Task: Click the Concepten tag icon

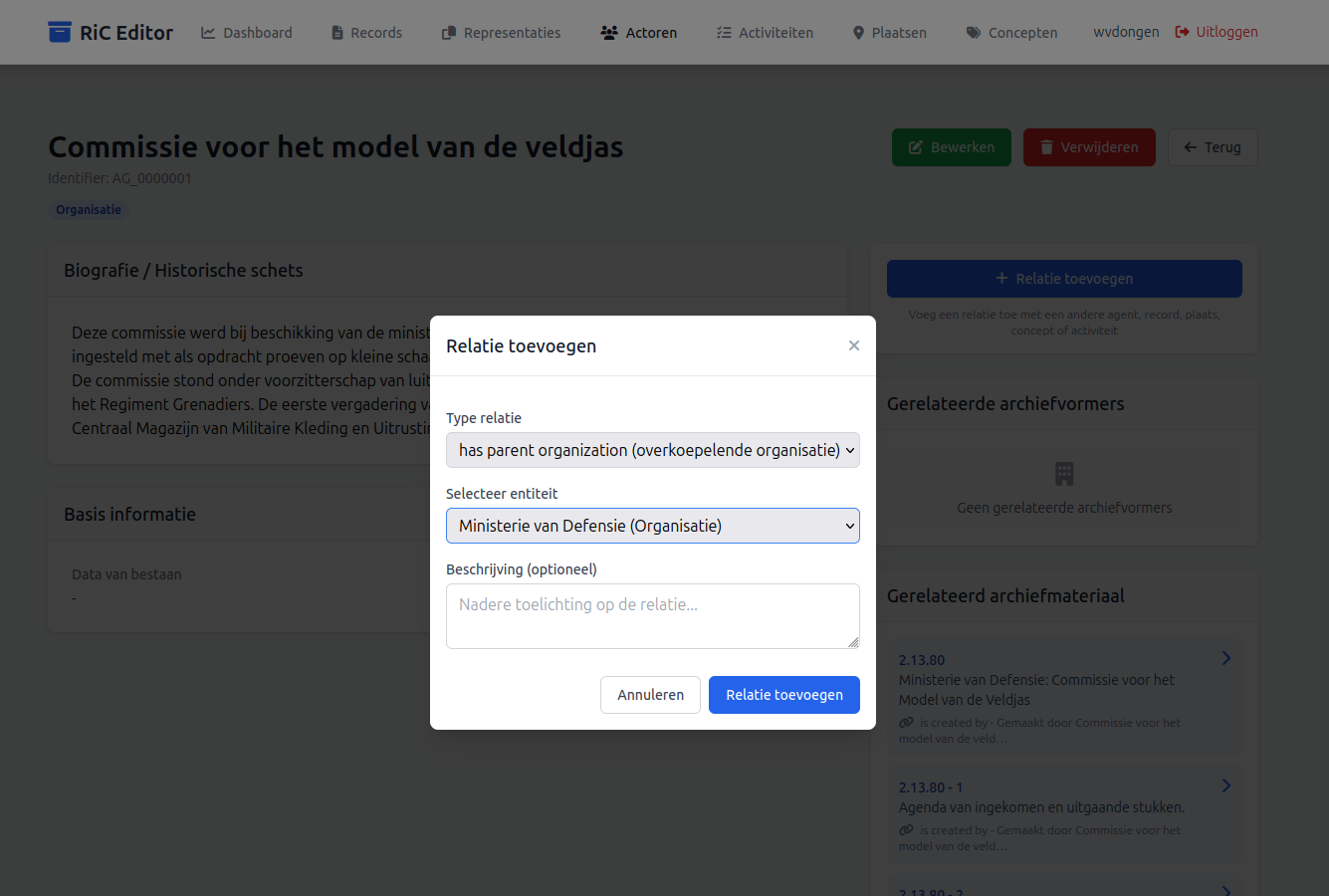Action: (x=974, y=33)
